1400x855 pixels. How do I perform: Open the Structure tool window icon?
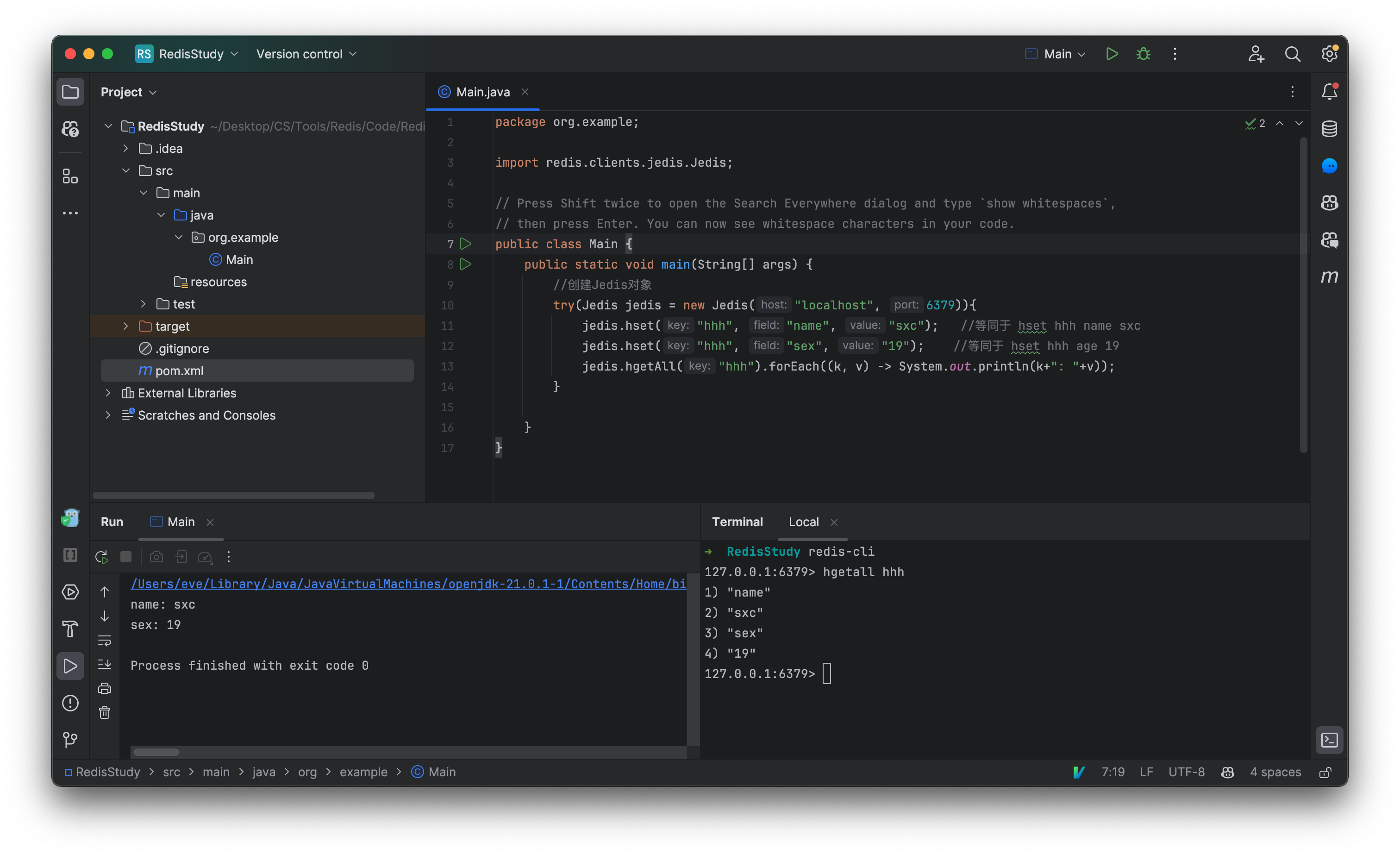pyautogui.click(x=70, y=176)
